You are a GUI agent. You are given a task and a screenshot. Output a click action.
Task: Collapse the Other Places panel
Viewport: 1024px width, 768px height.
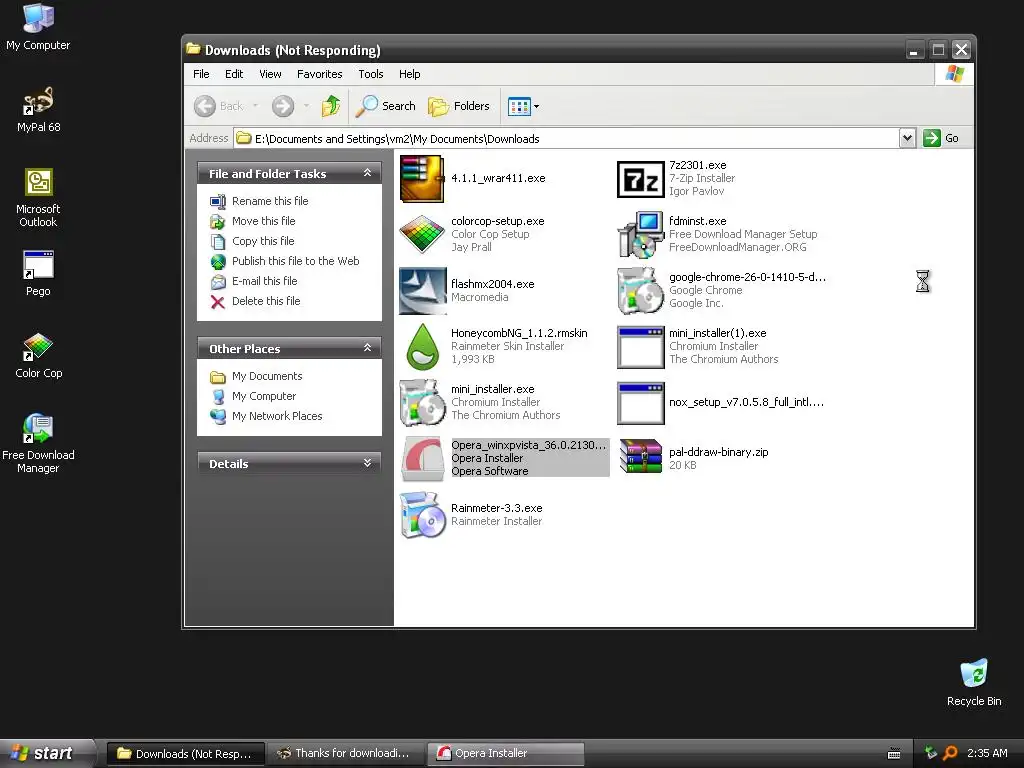pos(367,348)
